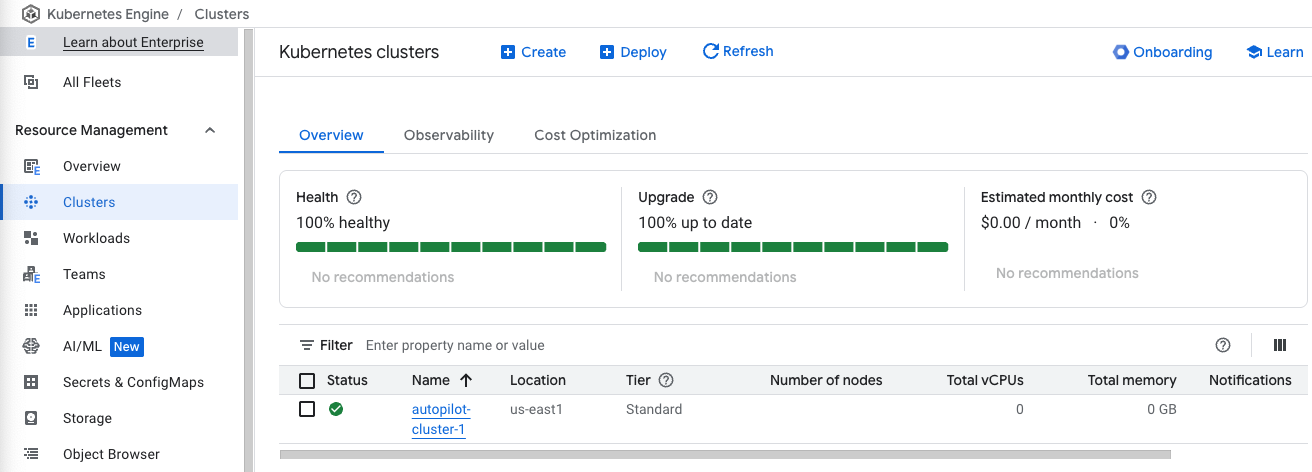The width and height of the screenshot is (1312, 472).
Task: Click the green status check for autopilot-cluster-1
Action: tap(336, 409)
